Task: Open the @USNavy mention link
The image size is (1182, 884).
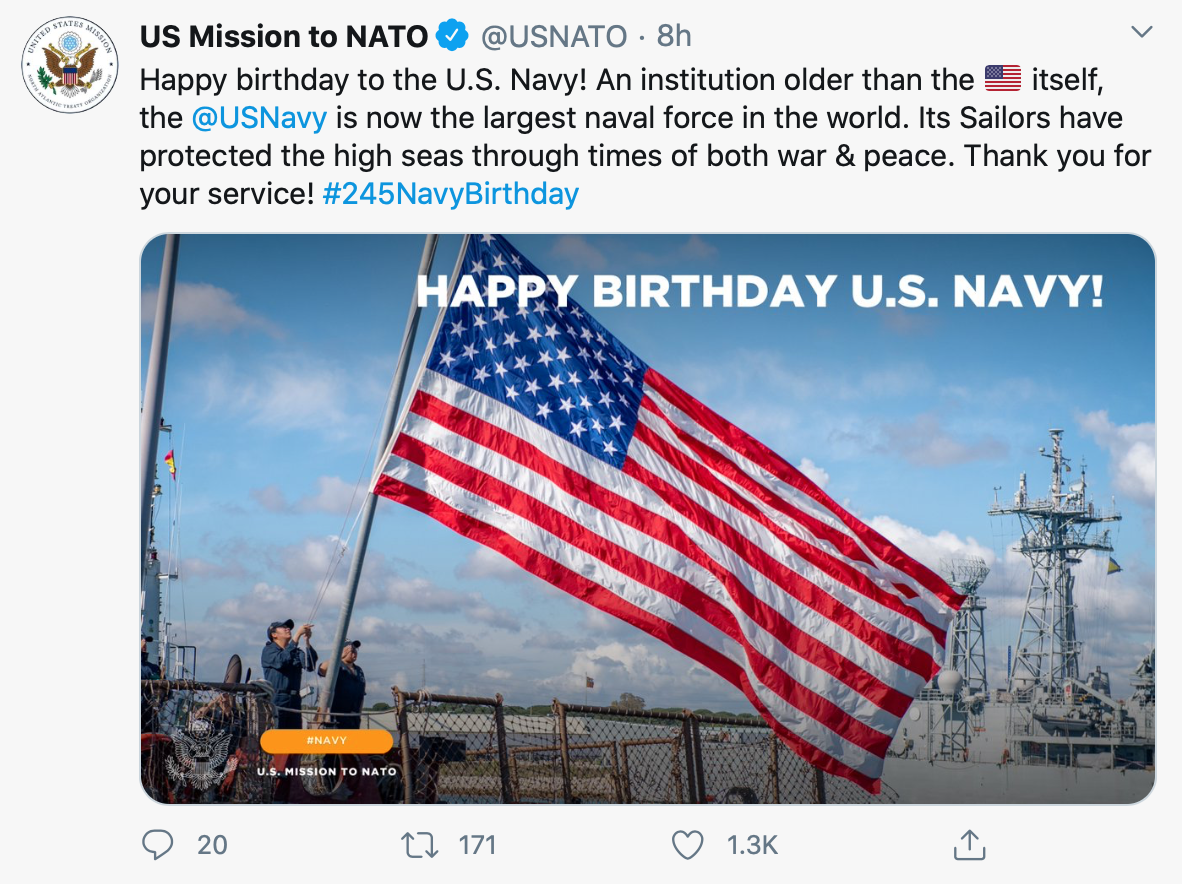Action: click(x=259, y=118)
